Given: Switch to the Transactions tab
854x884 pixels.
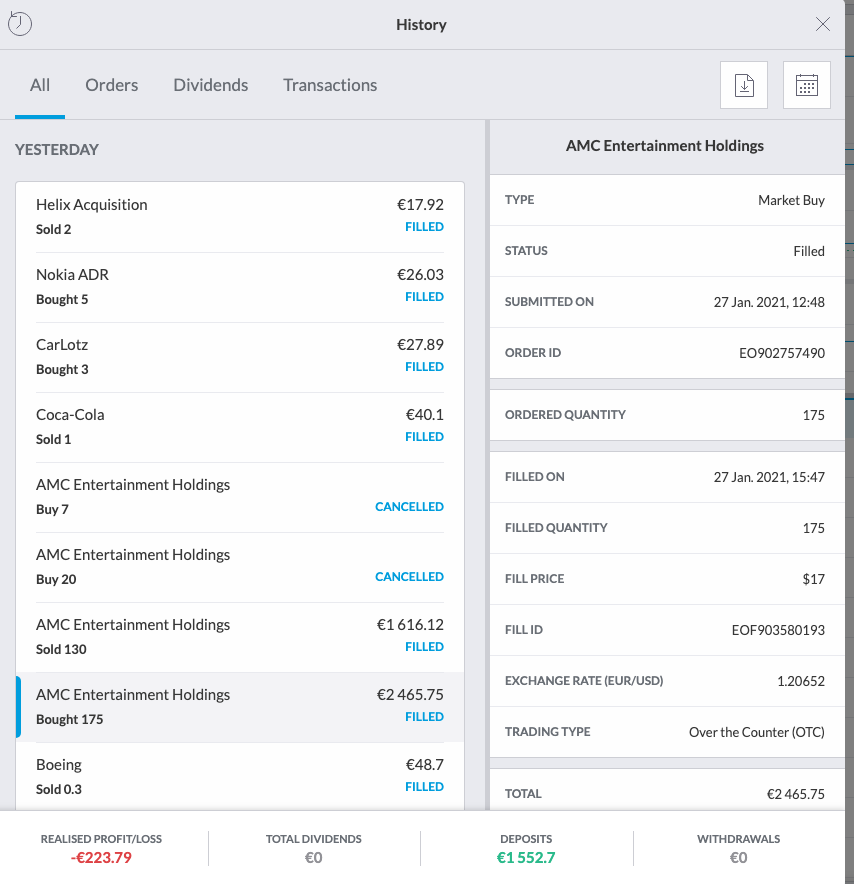Looking at the screenshot, I should pos(330,85).
